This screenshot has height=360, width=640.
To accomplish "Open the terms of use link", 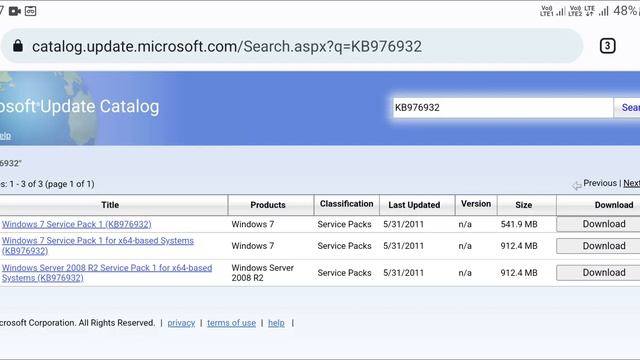I will coord(231,323).
